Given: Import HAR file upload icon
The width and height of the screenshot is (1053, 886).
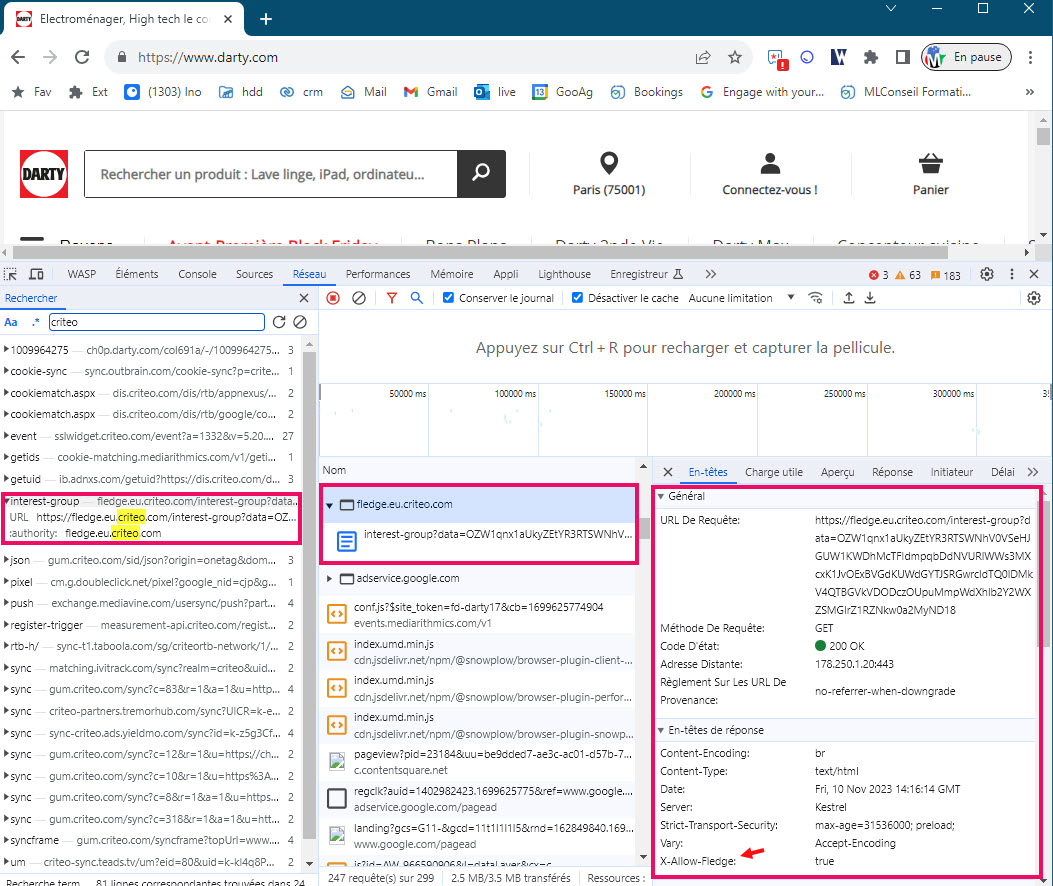Looking at the screenshot, I should click(x=849, y=298).
